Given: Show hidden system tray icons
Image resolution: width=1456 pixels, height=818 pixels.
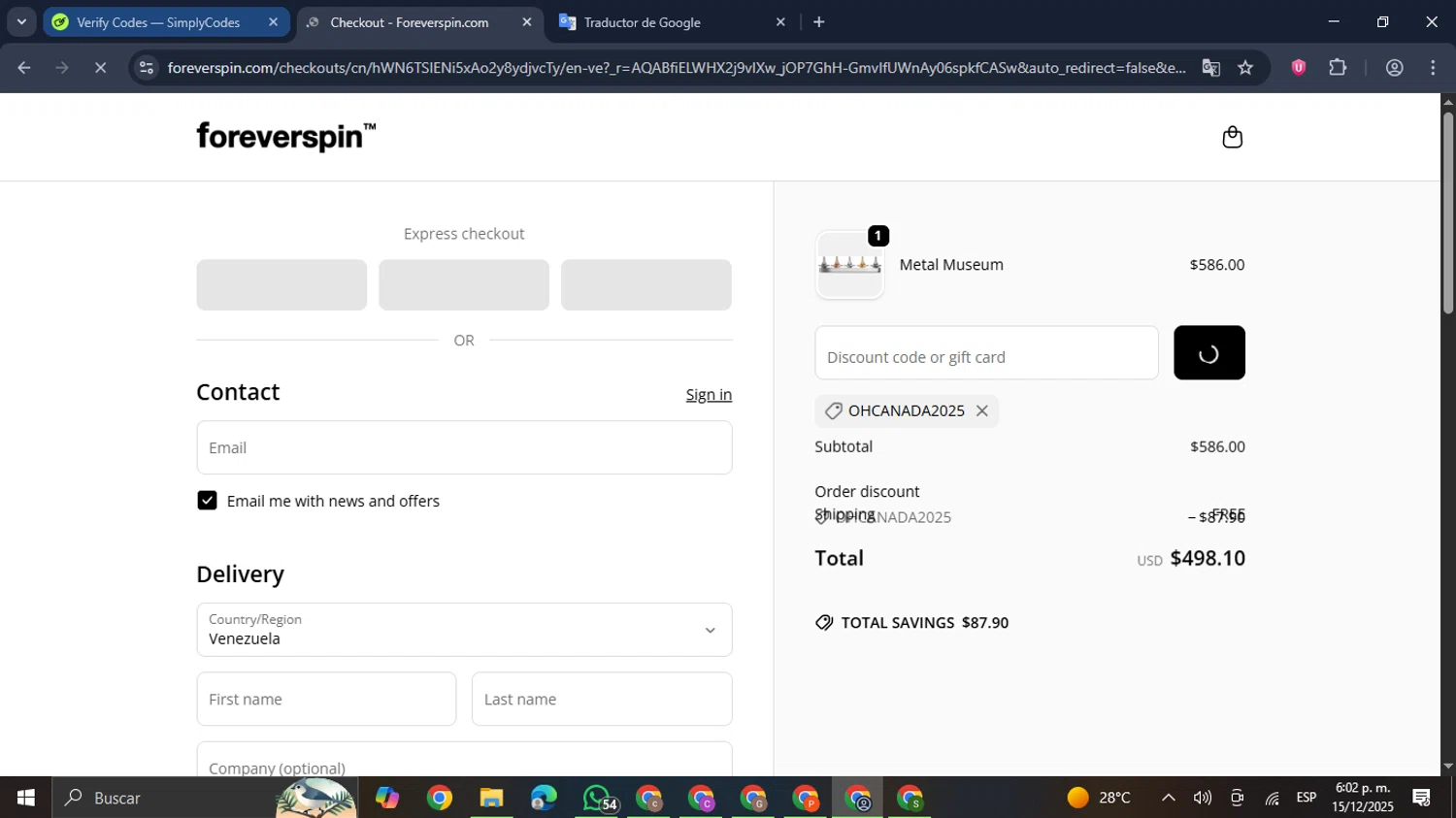Looking at the screenshot, I should pyautogui.click(x=1169, y=798).
